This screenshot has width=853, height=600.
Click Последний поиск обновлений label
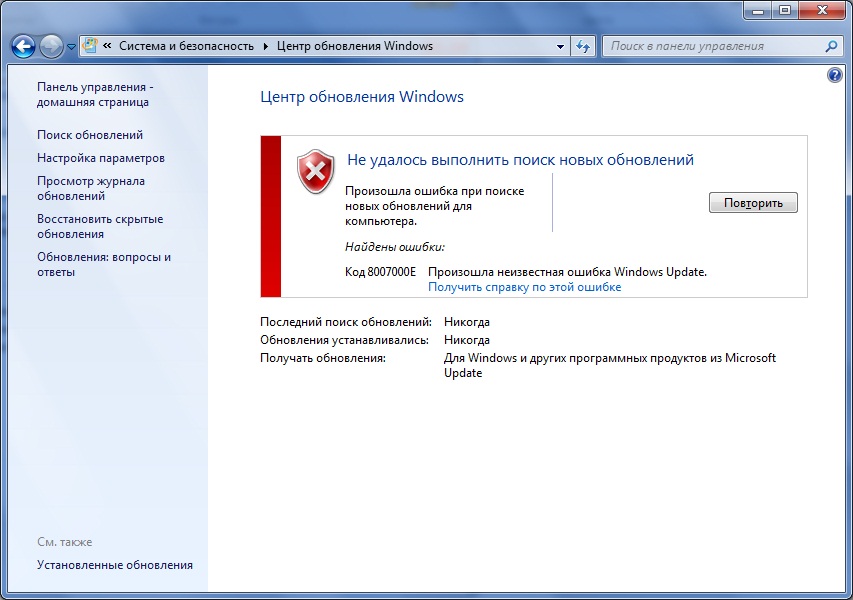click(x=345, y=322)
